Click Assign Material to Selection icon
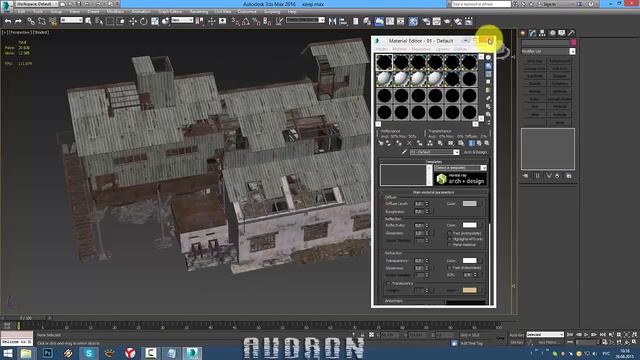Viewport: 640px width, 360px height. [x=398, y=143]
